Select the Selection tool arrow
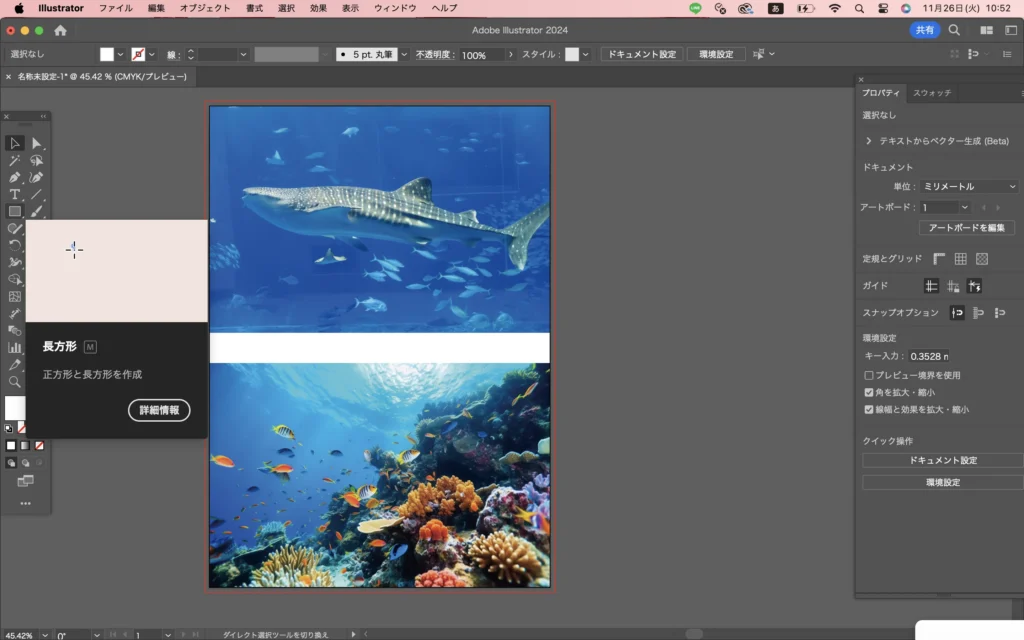Screen dimensions: 1024x640 [15, 143]
